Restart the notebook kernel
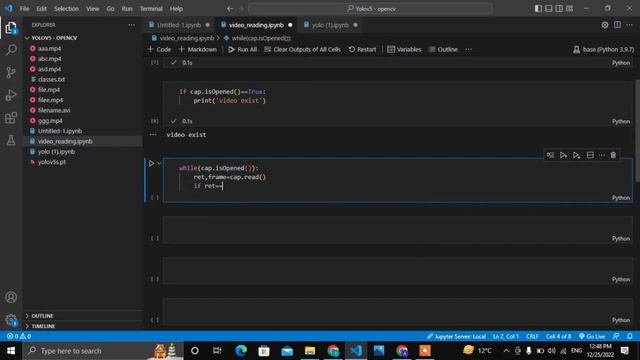The height and width of the screenshot is (360, 640). pos(362,49)
